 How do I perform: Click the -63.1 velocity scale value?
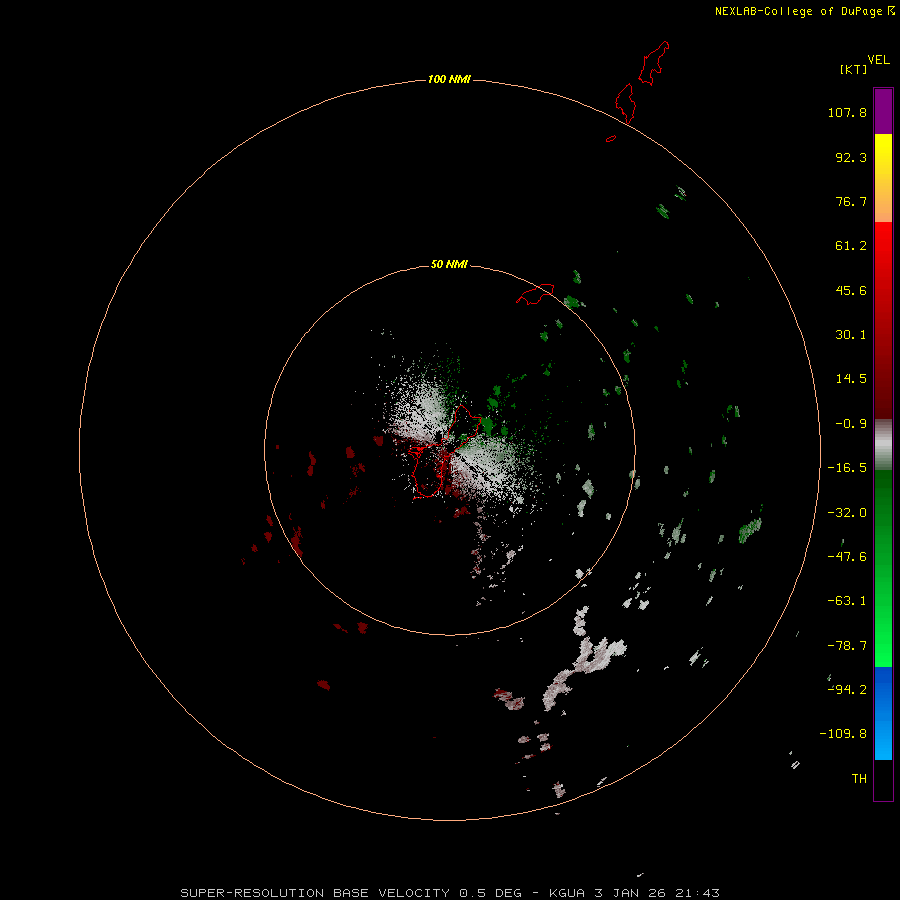[x=847, y=601]
